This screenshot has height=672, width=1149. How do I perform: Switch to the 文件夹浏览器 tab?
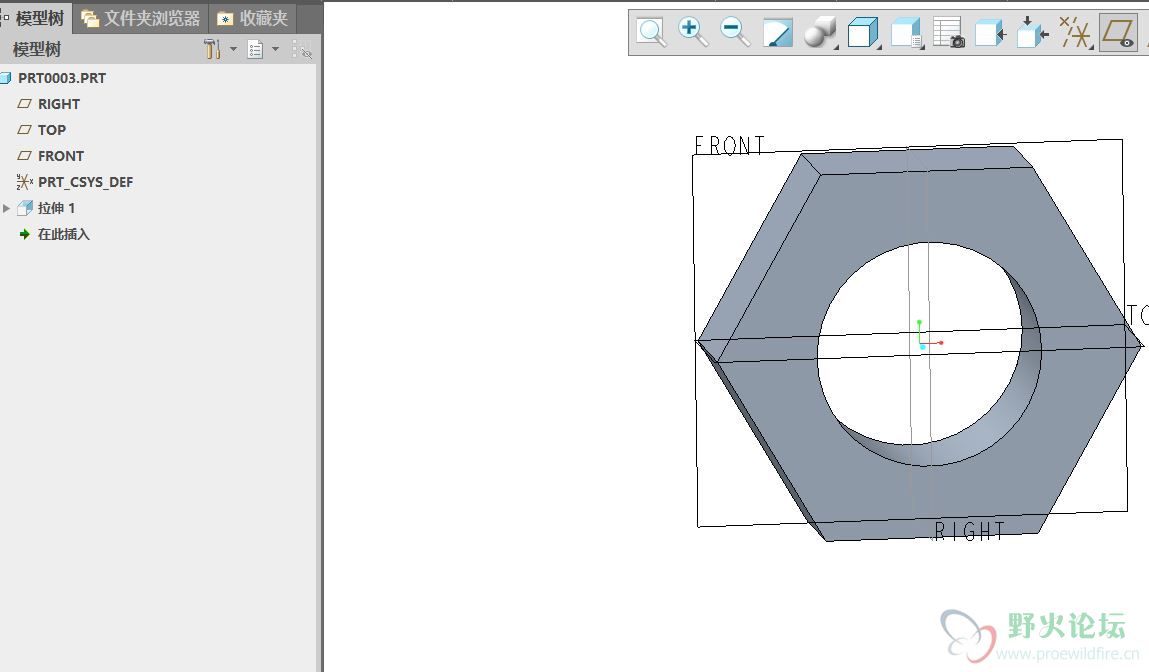click(x=141, y=18)
